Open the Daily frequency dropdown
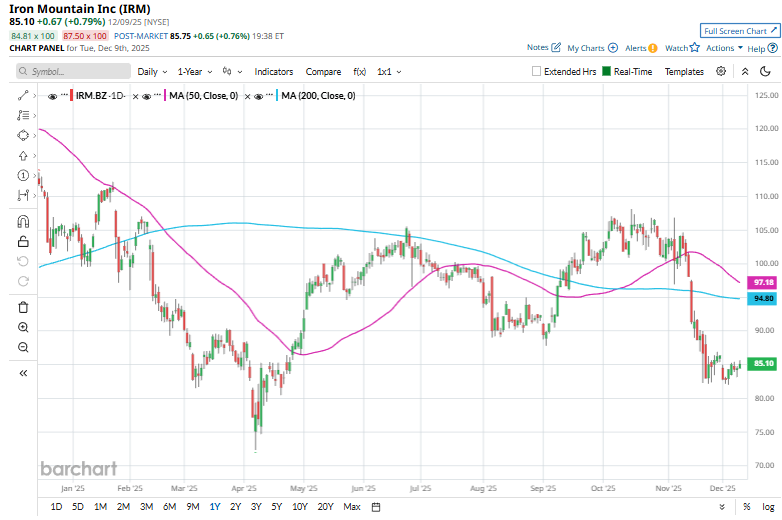 (x=152, y=72)
